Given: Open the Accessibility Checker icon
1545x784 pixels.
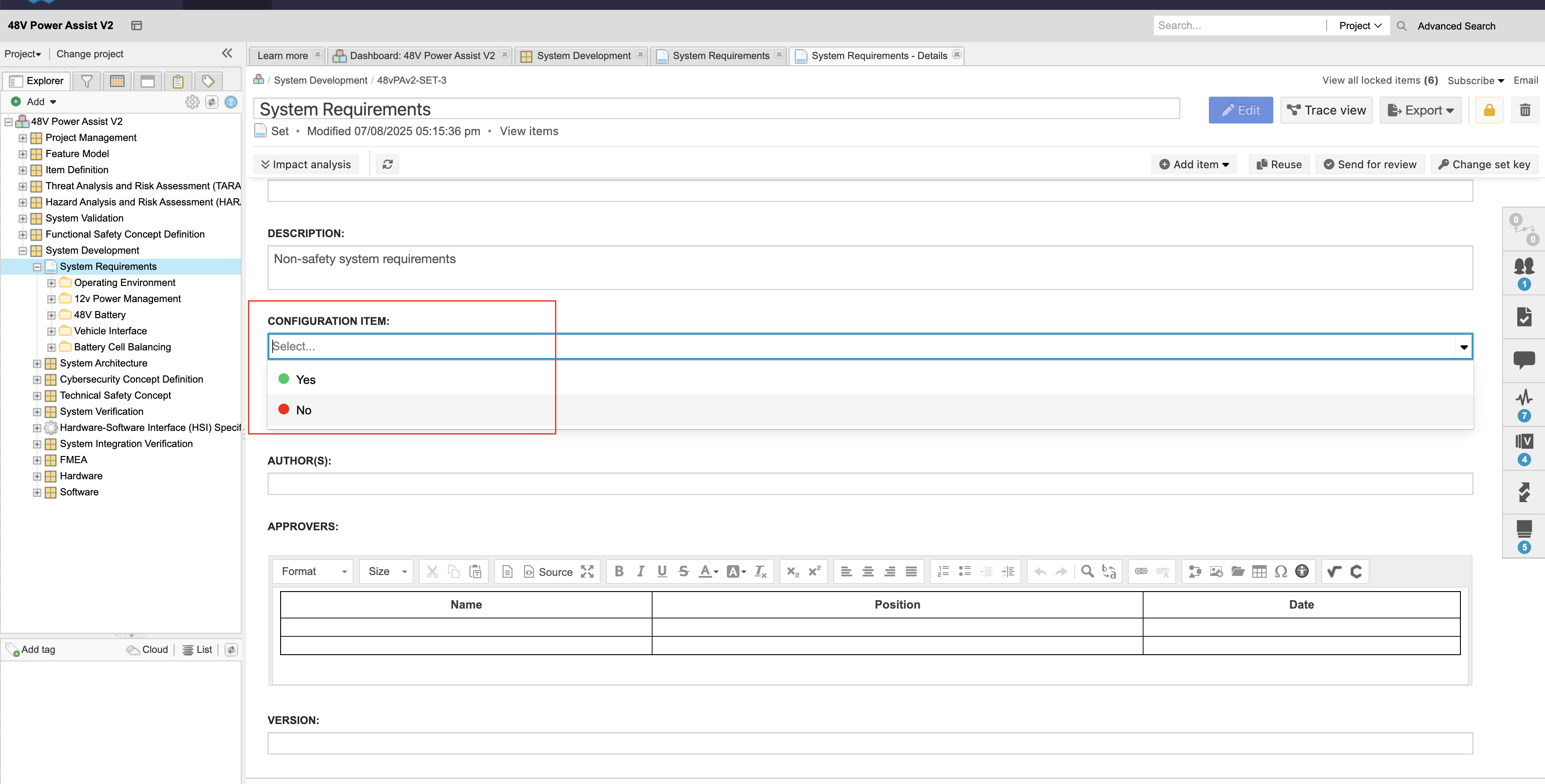Looking at the screenshot, I should (x=1302, y=571).
